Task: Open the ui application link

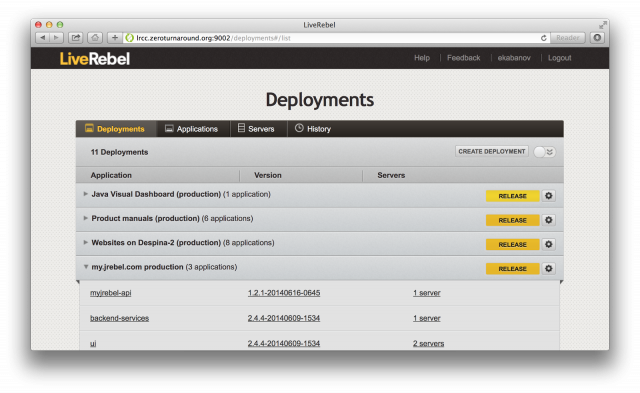Action: click(93, 344)
